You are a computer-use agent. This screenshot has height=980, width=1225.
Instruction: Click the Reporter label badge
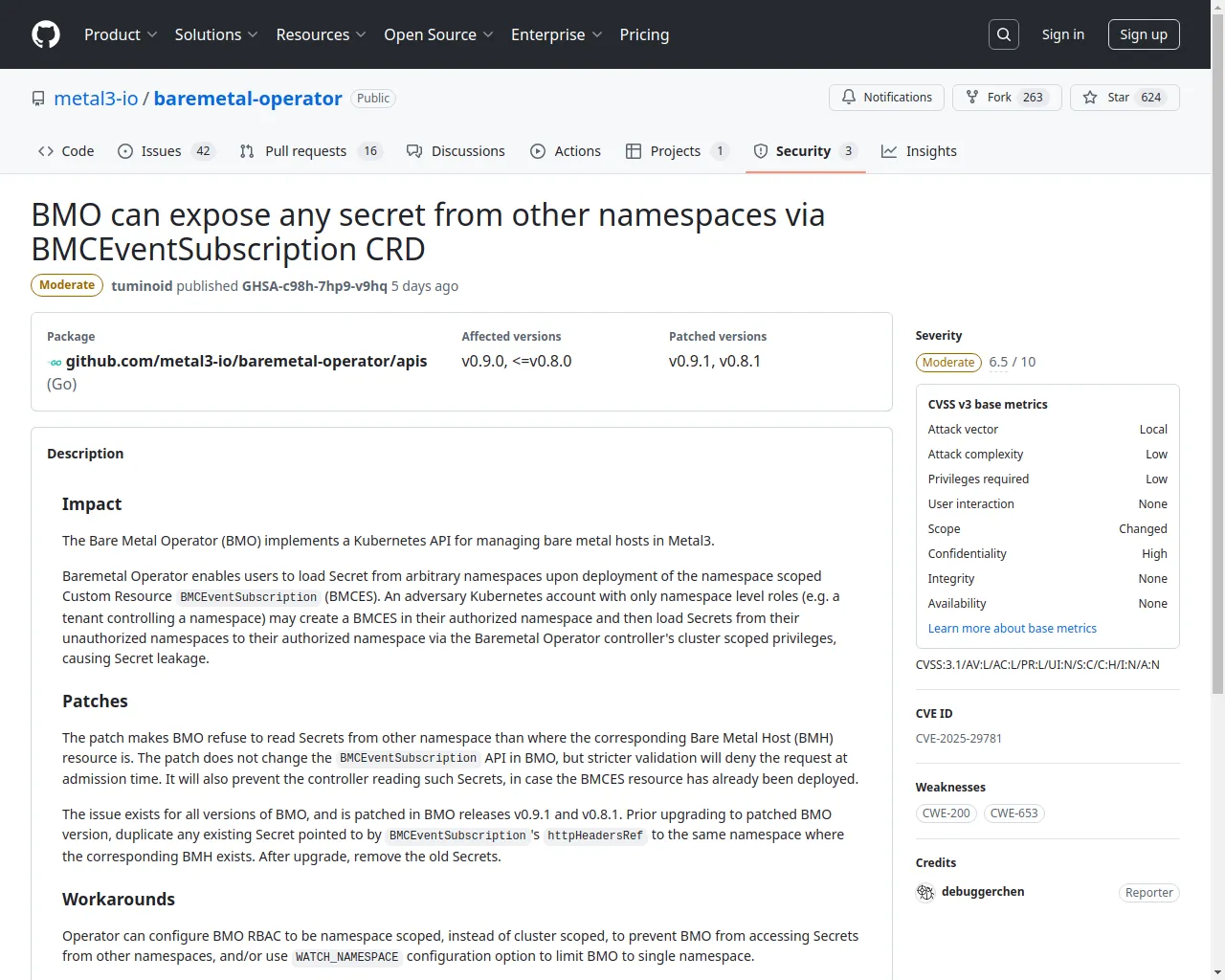coord(1149,893)
